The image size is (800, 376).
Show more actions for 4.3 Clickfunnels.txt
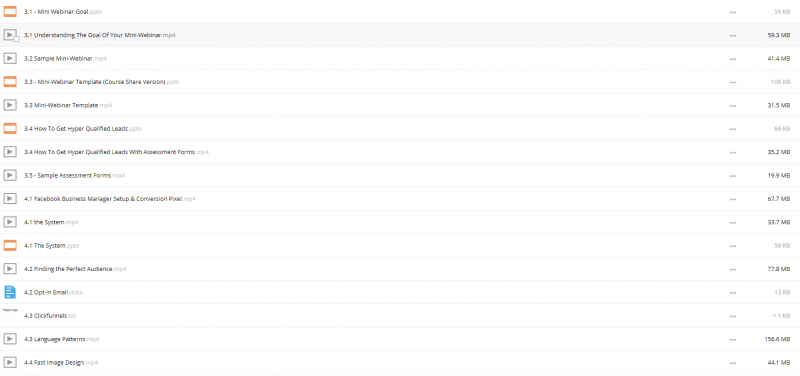[x=733, y=316]
